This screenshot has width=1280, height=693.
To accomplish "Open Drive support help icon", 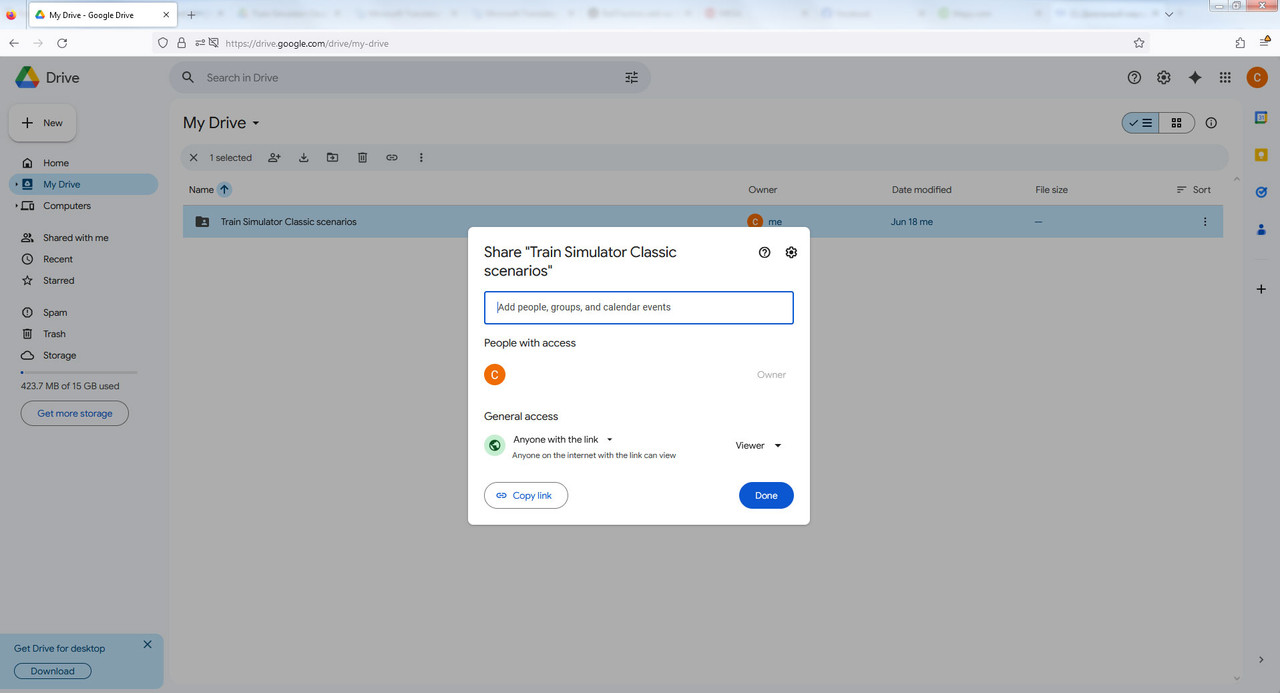I will click(1134, 78).
